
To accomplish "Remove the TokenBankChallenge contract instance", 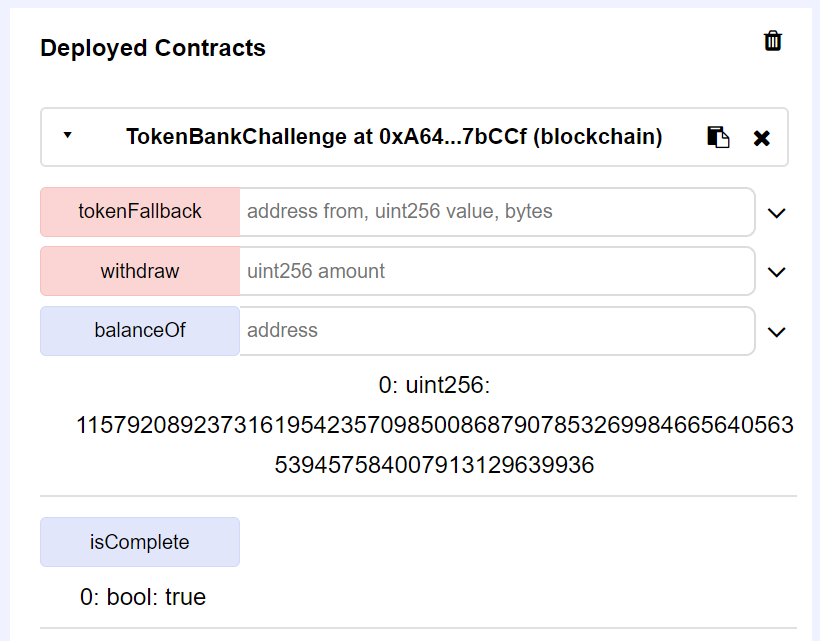I will tap(762, 137).
